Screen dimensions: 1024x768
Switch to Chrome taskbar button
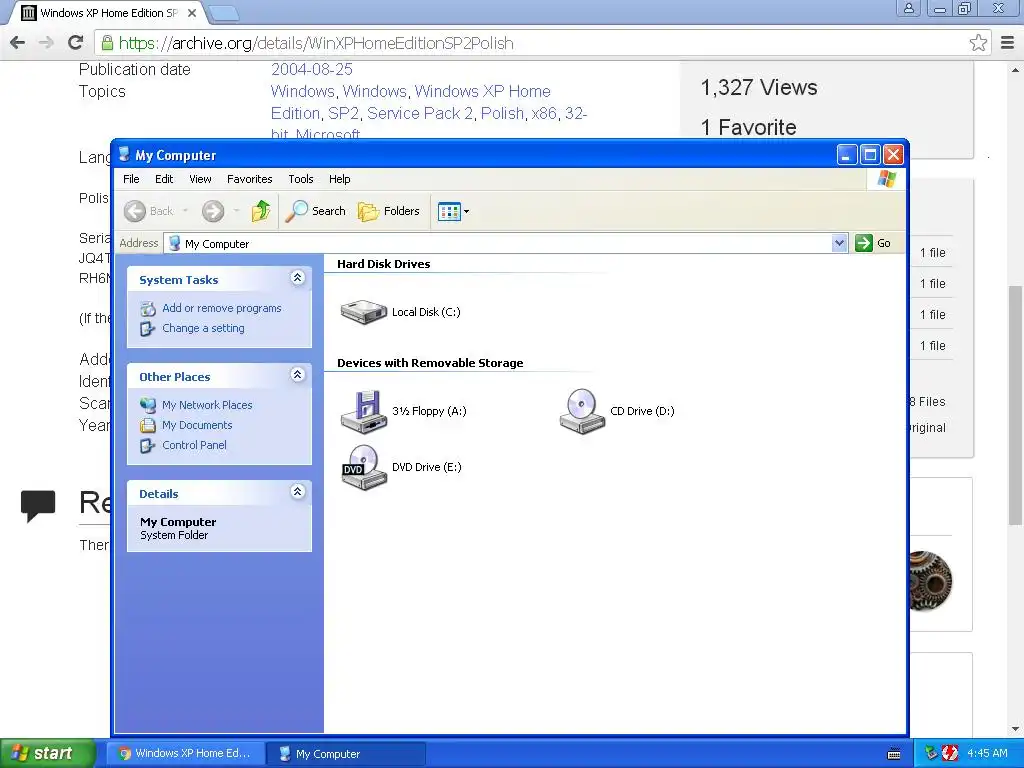coord(185,754)
